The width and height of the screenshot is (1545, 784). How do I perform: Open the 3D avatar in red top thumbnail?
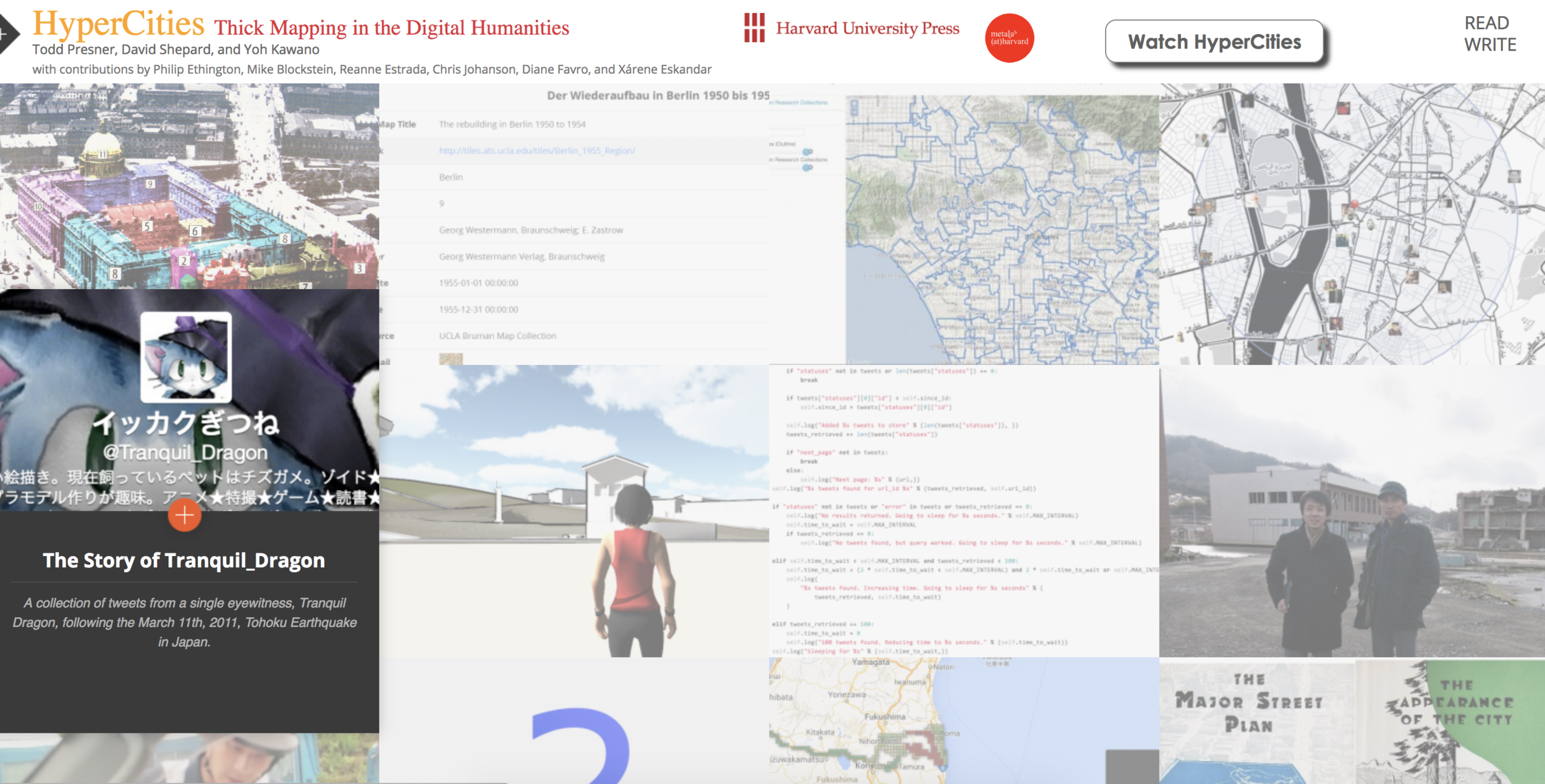(x=574, y=510)
